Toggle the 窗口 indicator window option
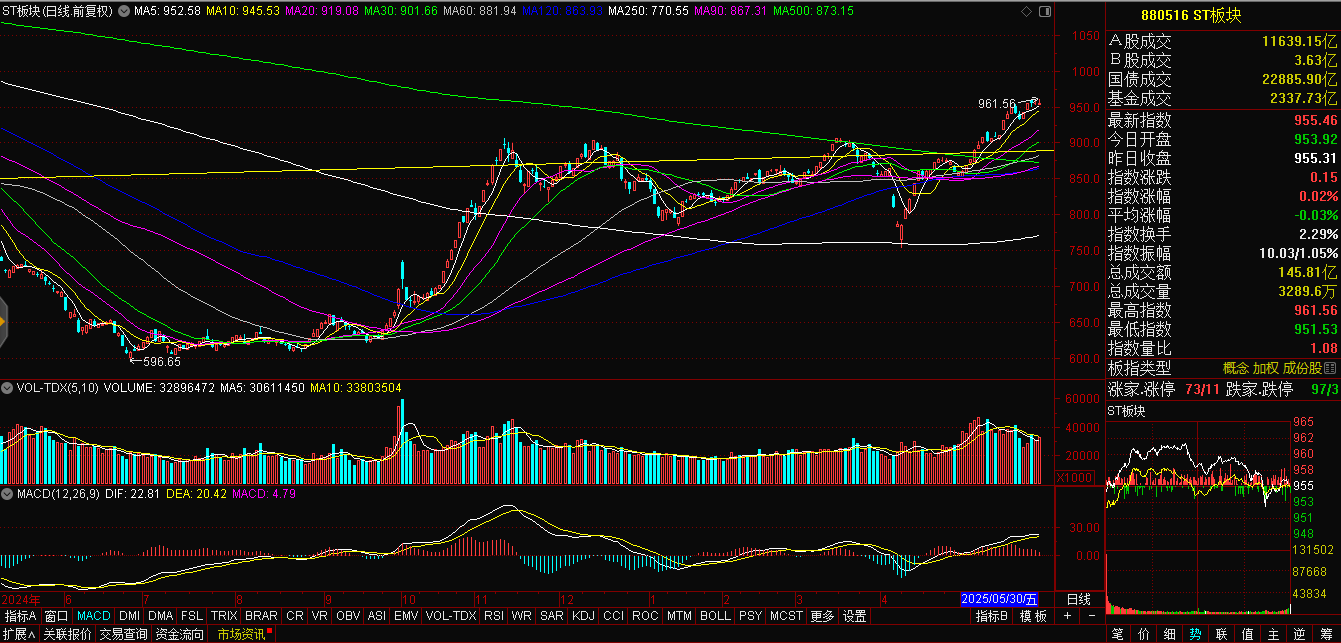This screenshot has height=643, width=1341. pyautogui.click(x=57, y=616)
